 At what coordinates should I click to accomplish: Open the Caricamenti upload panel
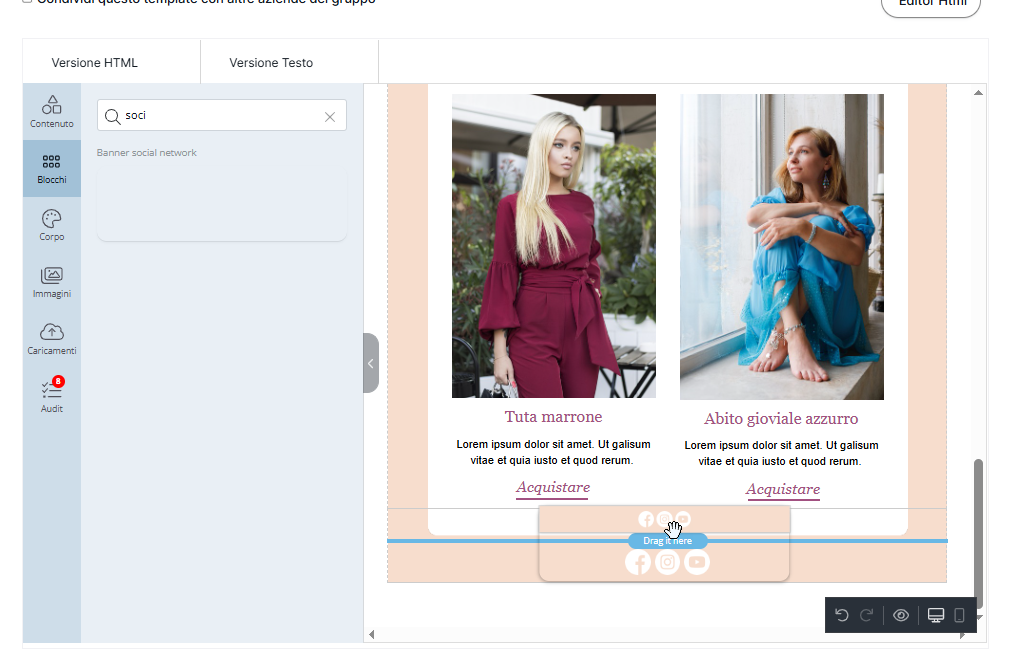[x=51, y=339]
